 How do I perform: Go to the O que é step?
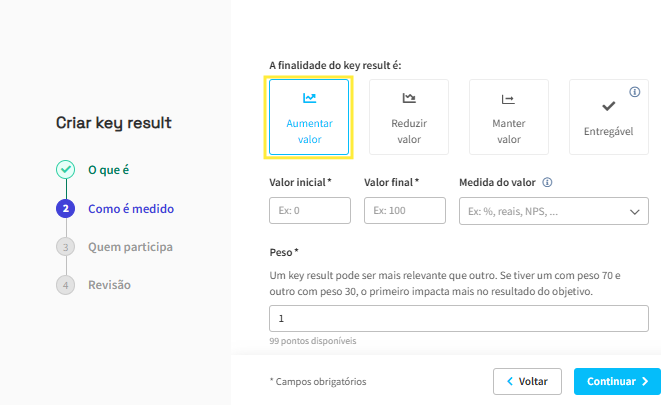(x=108, y=170)
